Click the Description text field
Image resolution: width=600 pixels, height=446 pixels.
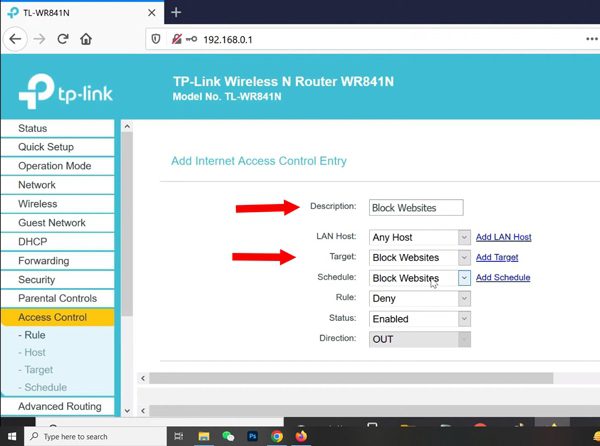(x=416, y=208)
